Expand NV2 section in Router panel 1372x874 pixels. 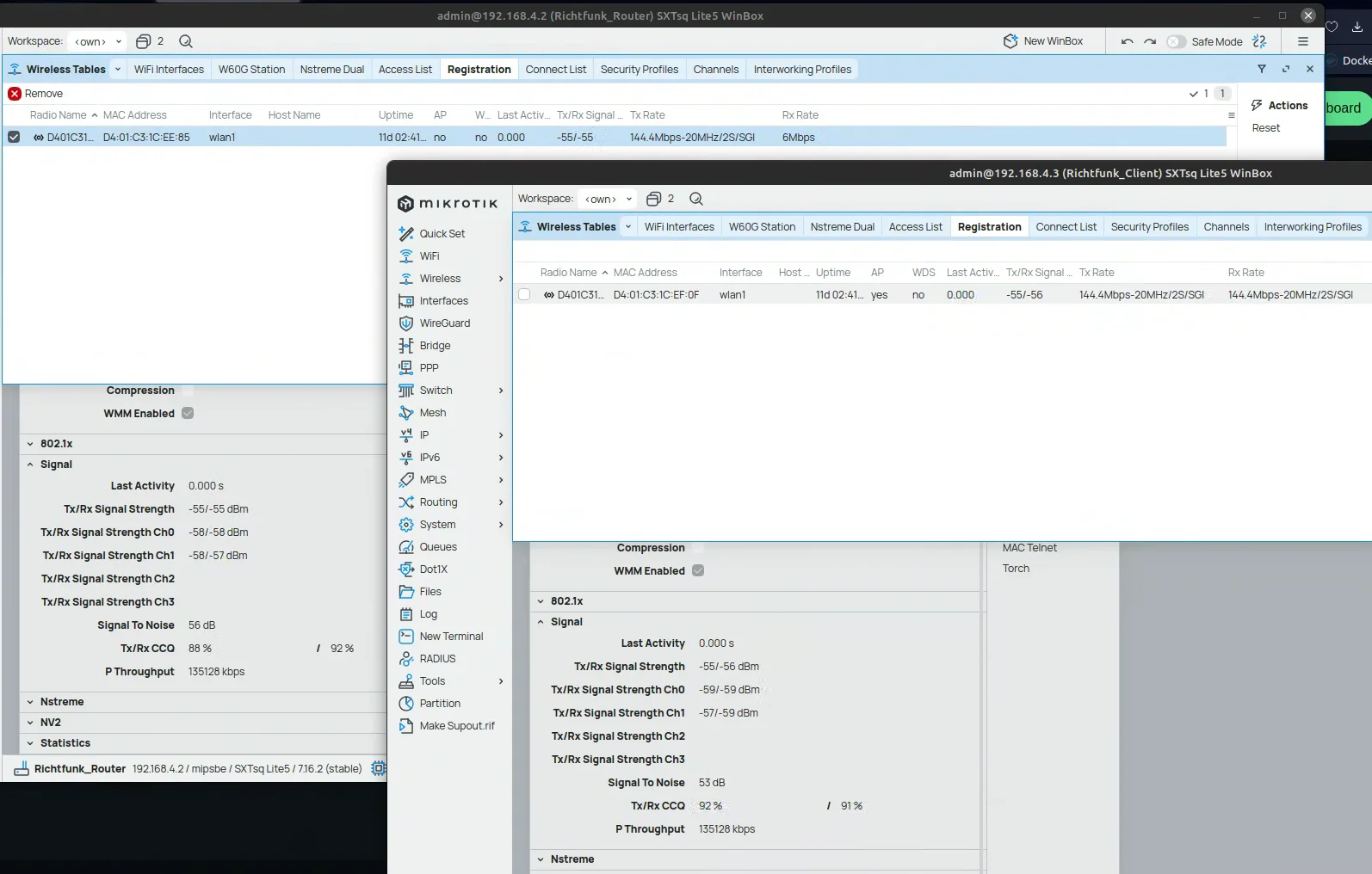click(x=30, y=723)
